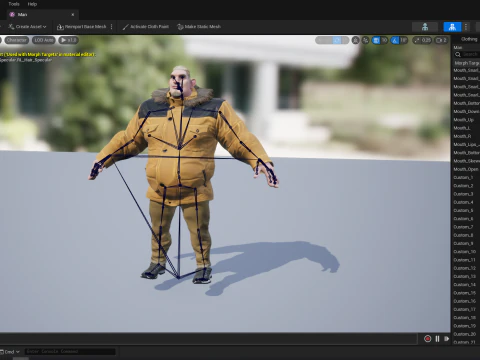Screen dimensions: 480x360
Task: Select the Custom_19 morph target
Action: pyautogui.click(x=466, y=326)
